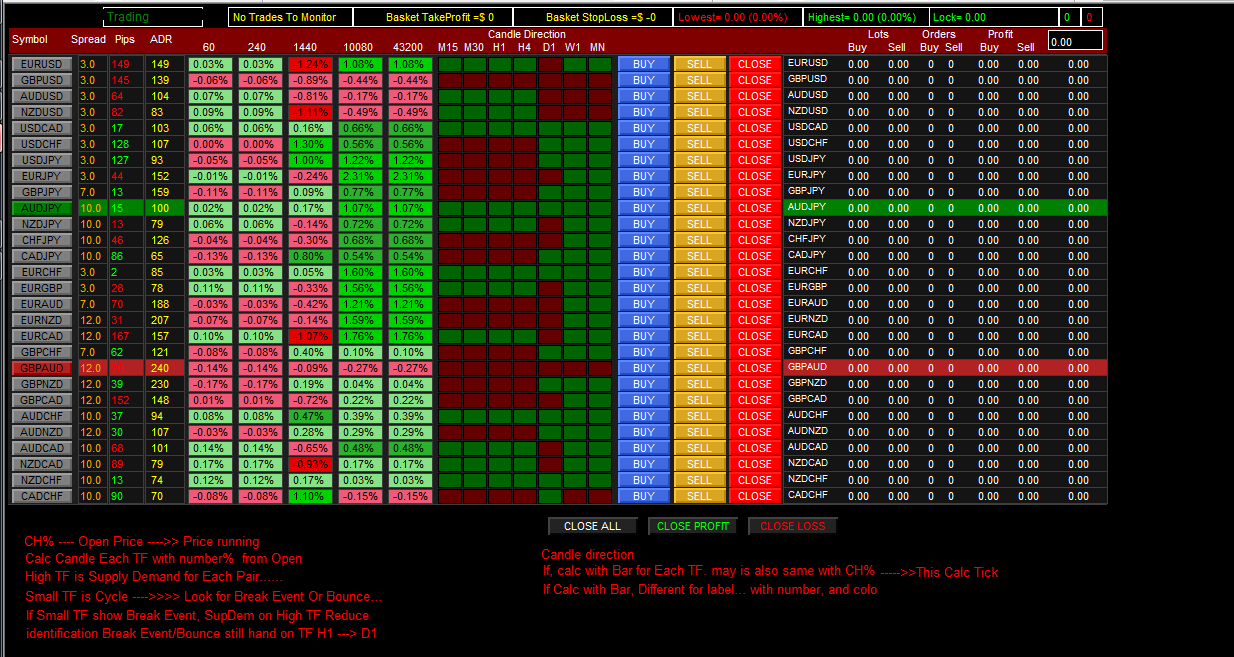This screenshot has width=1234, height=657.
Task: Click SELL button for NZDCAD row
Action: pyautogui.click(x=699, y=464)
